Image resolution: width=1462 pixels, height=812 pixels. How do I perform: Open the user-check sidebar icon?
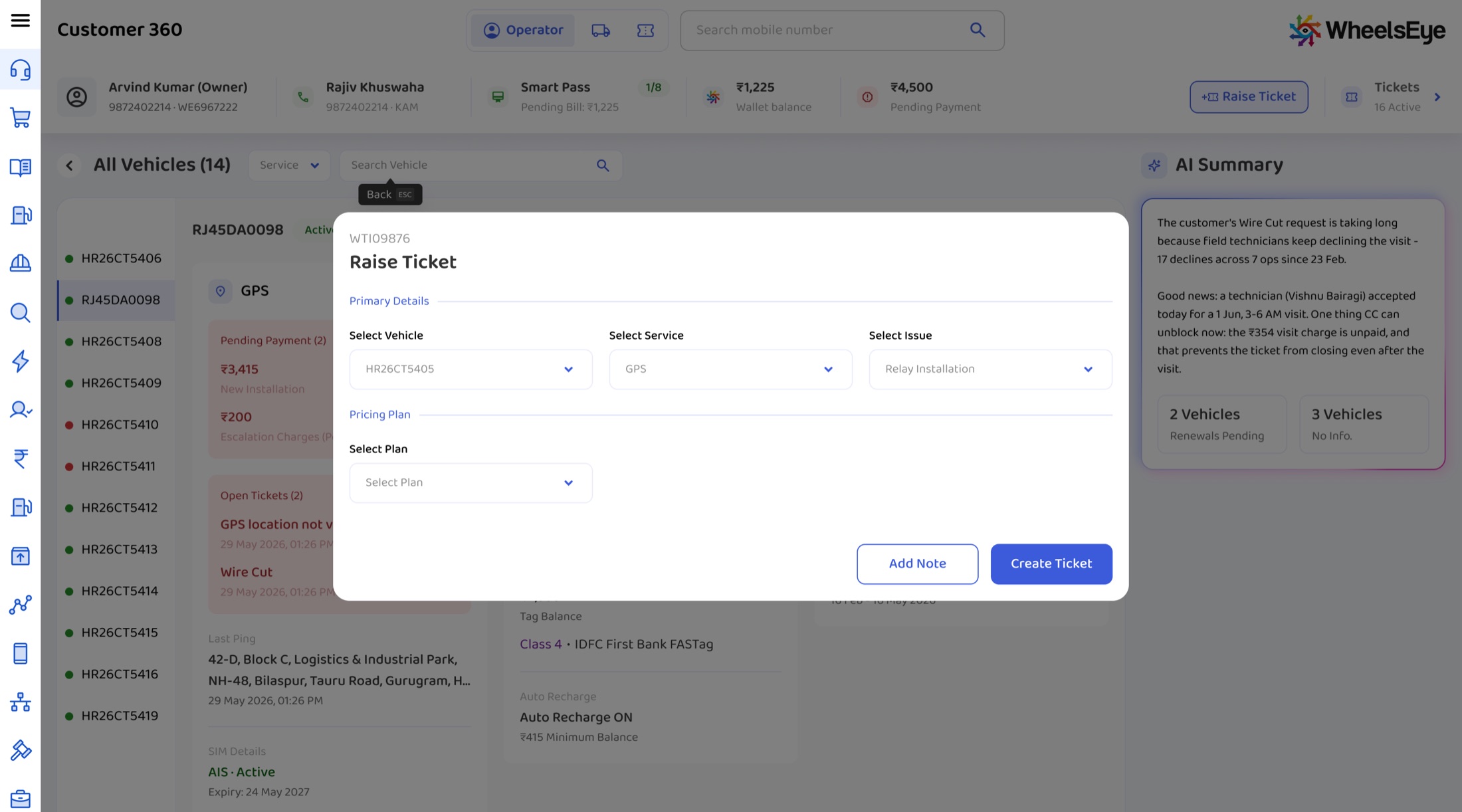[20, 409]
